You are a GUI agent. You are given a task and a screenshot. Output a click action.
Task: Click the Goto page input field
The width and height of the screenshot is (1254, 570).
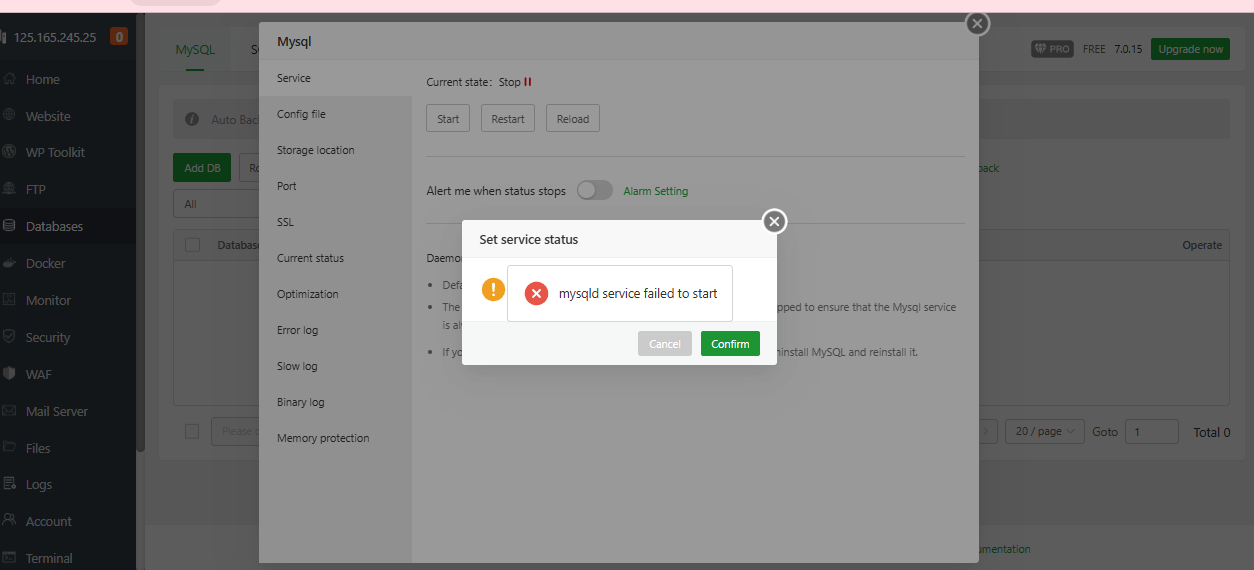[x=1152, y=431]
